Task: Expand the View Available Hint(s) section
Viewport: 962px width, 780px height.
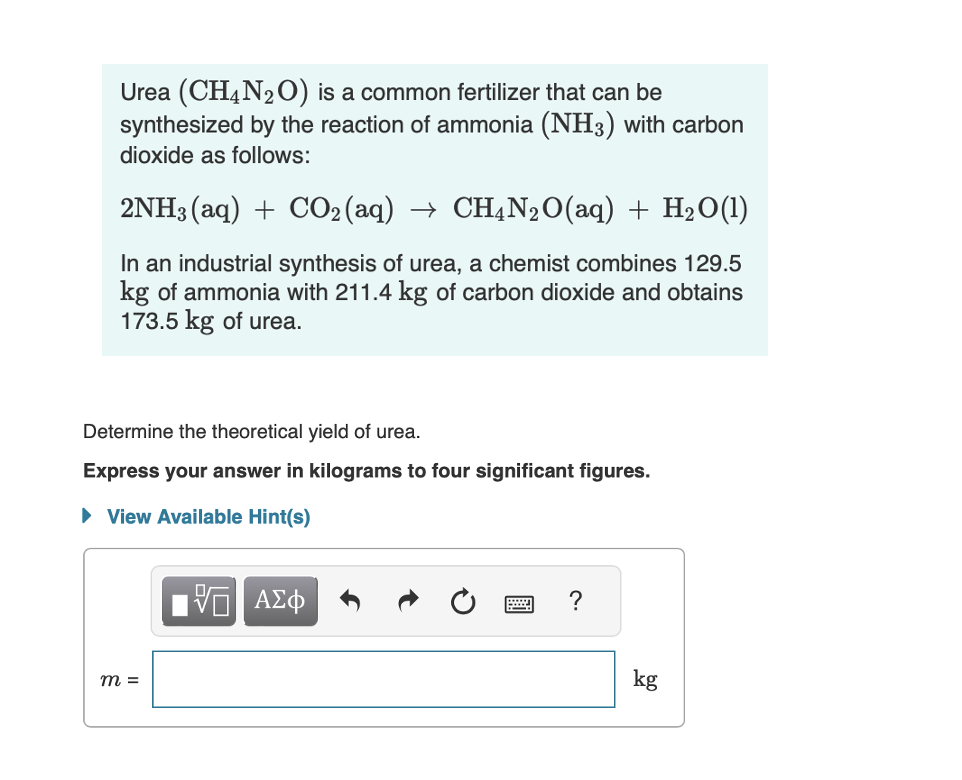Action: pos(207,517)
